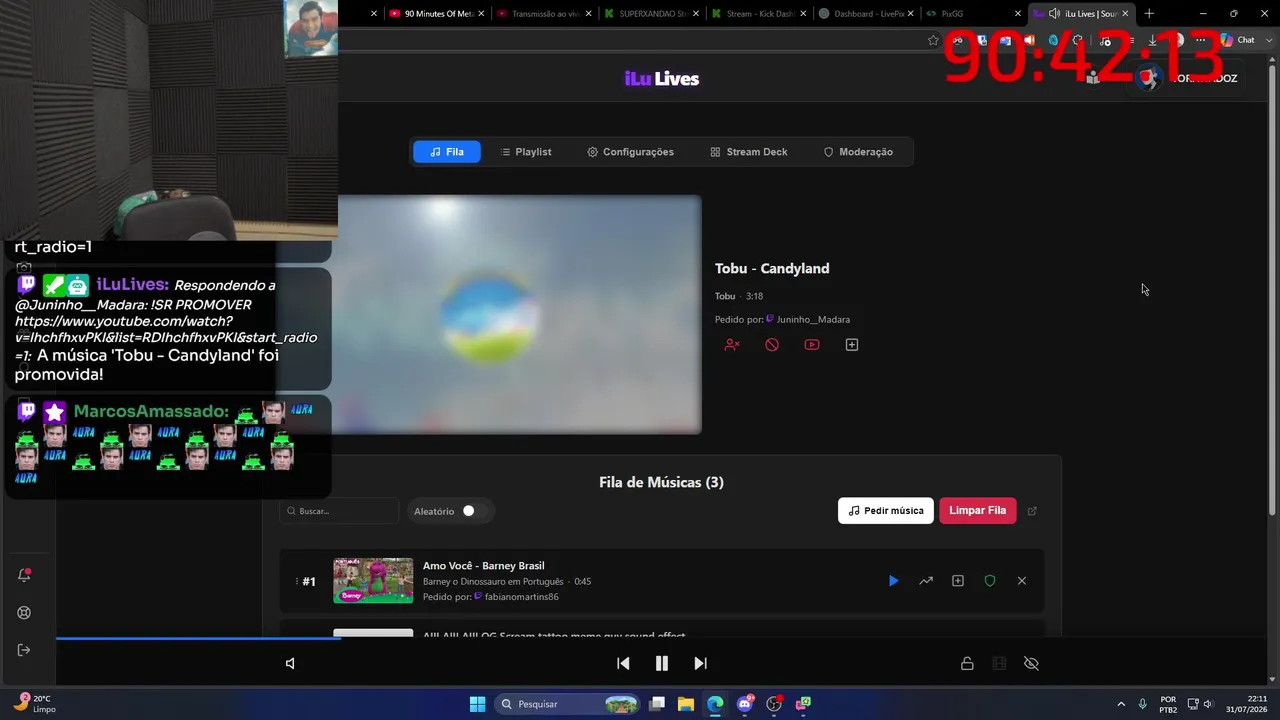The height and width of the screenshot is (720, 1280).
Task: Click the film strip icon in player bar
Action: 999,663
